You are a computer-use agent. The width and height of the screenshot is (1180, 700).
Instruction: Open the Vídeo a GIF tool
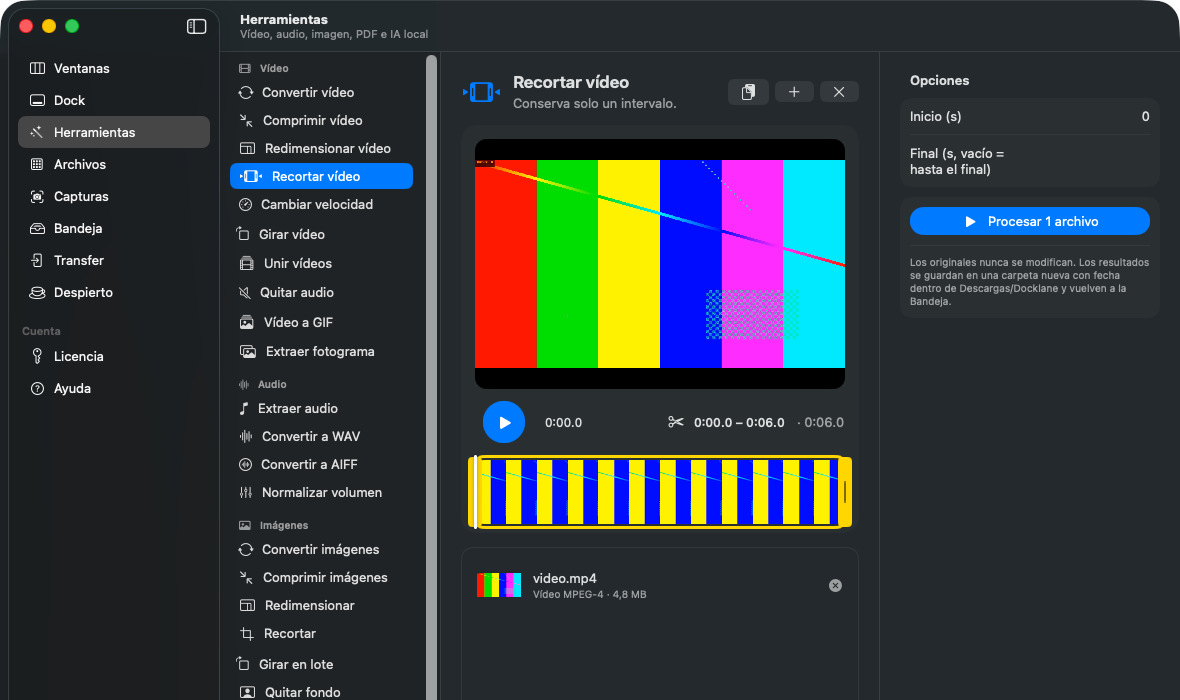pos(321,322)
